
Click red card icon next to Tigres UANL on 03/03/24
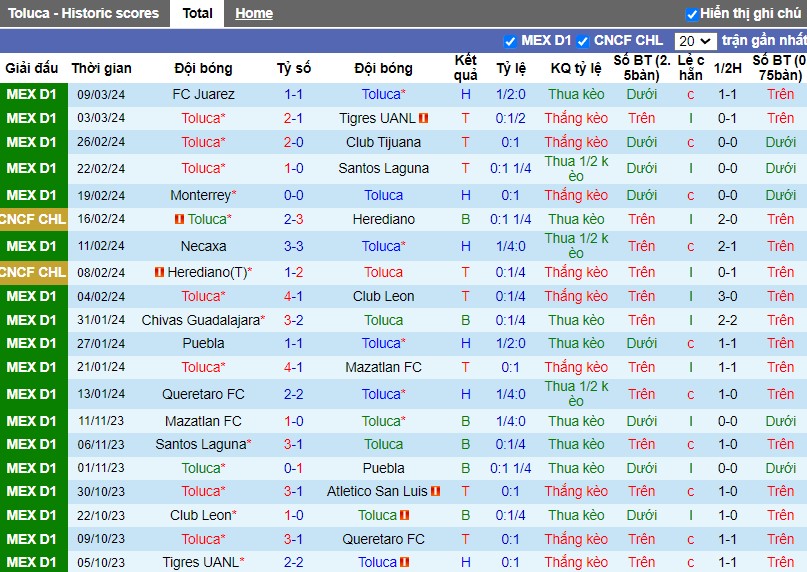click(424, 118)
